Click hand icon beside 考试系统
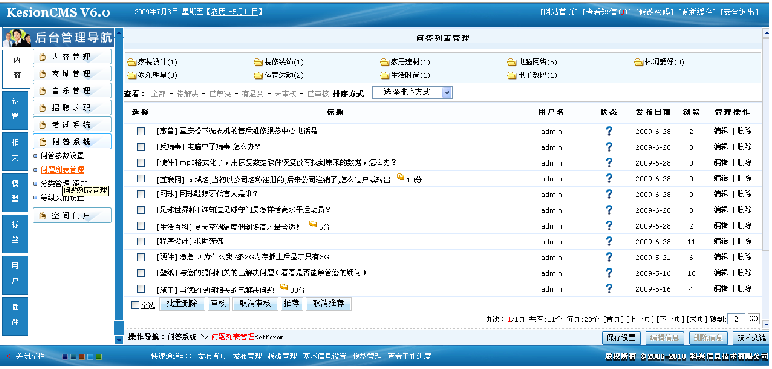Viewport: 772px width, 369px height. (43, 125)
